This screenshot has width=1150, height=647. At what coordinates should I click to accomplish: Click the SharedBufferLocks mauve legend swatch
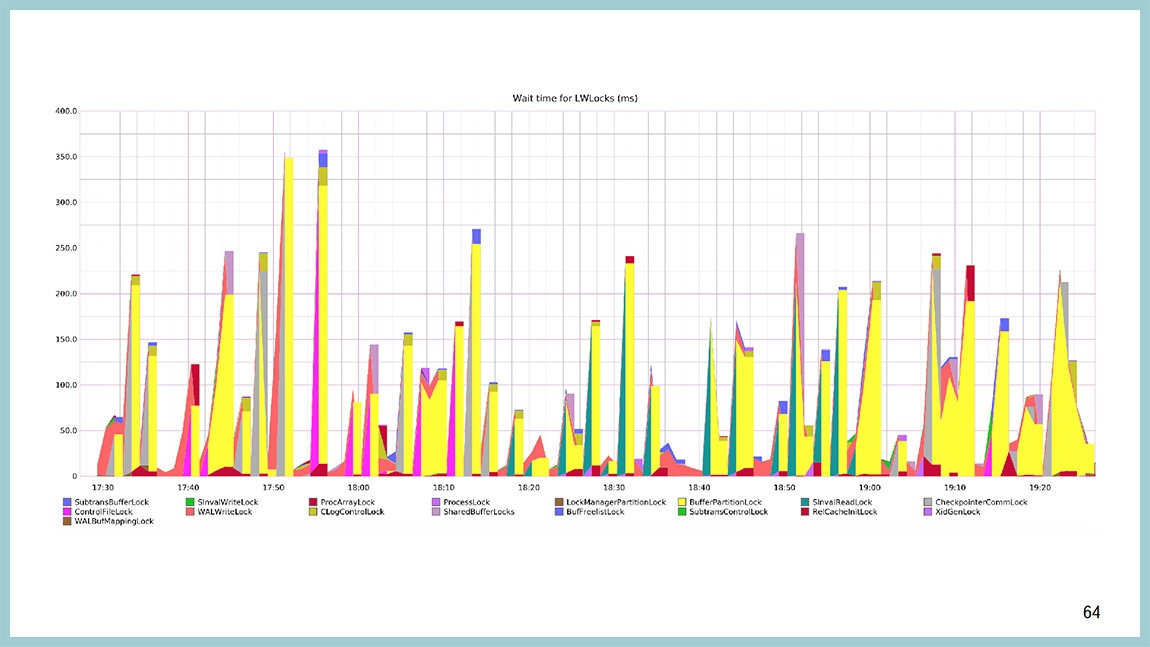click(x=436, y=512)
